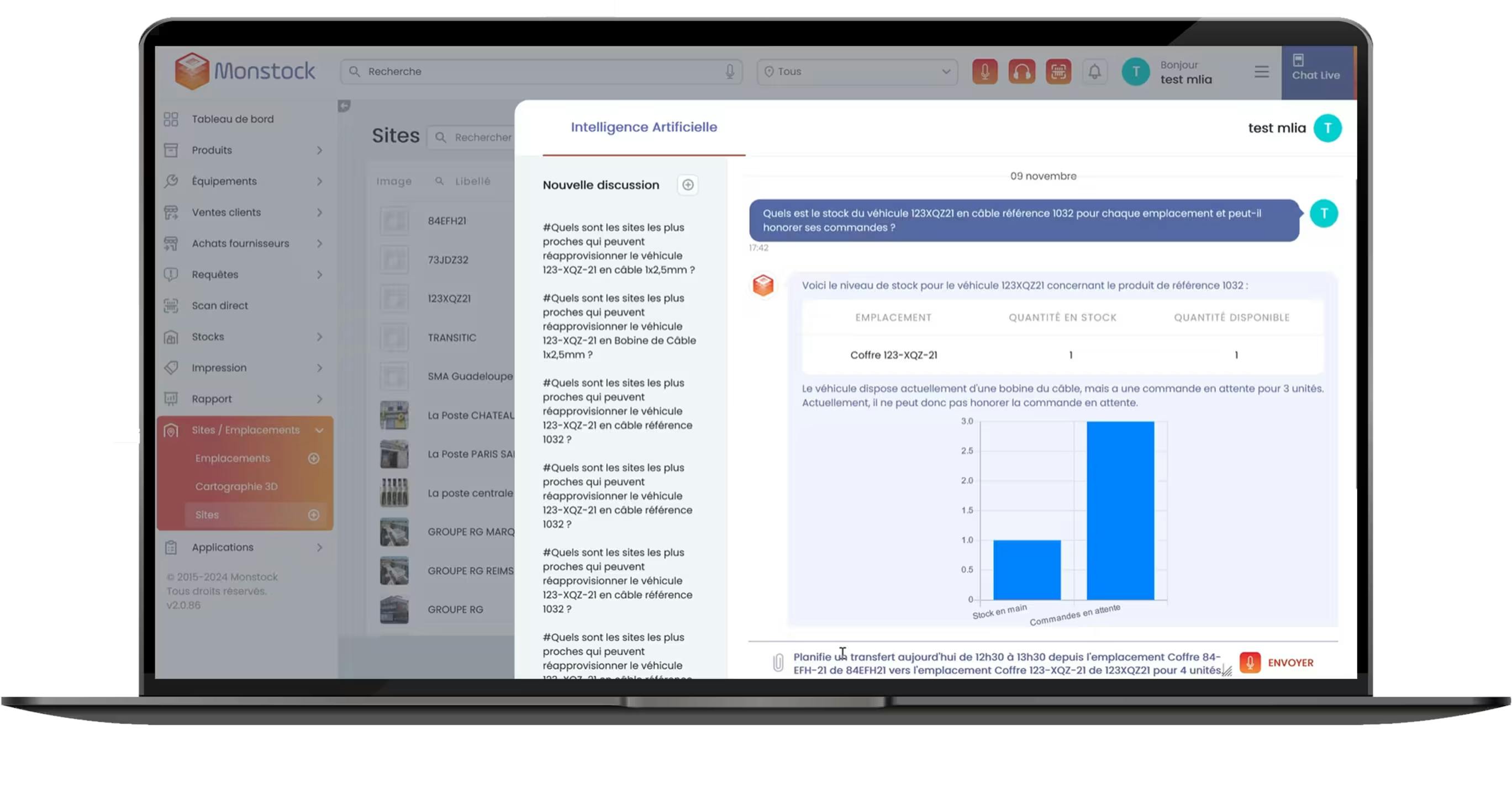Toggle the Cartographie 3D menu item

pyautogui.click(x=237, y=486)
